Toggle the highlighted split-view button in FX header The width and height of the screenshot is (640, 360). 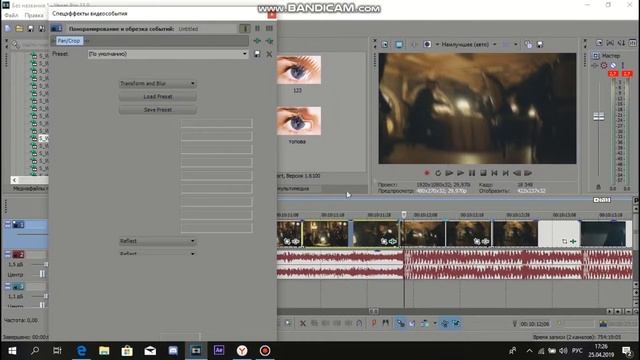[x=245, y=29]
